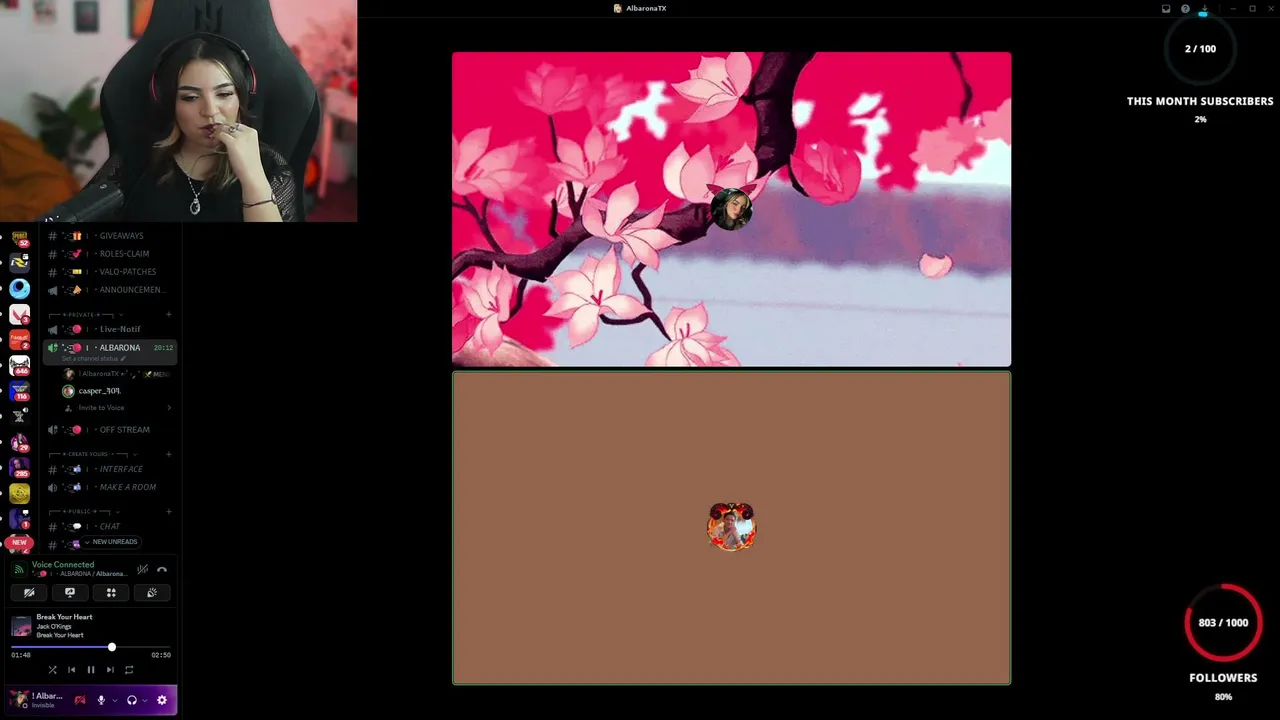Open the ROLES-CLAIM text channel
This screenshot has height=720, width=1280.
point(110,254)
